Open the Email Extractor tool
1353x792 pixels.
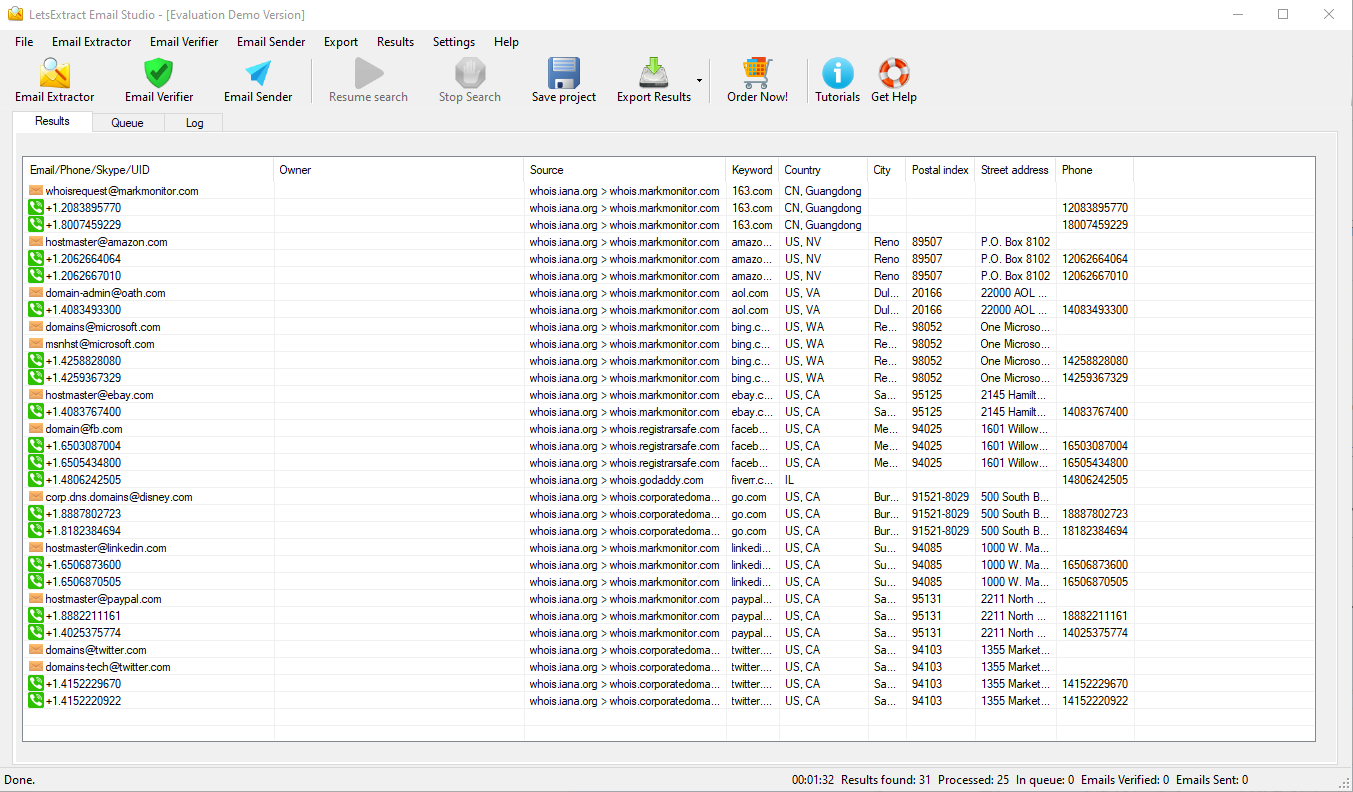coord(54,80)
